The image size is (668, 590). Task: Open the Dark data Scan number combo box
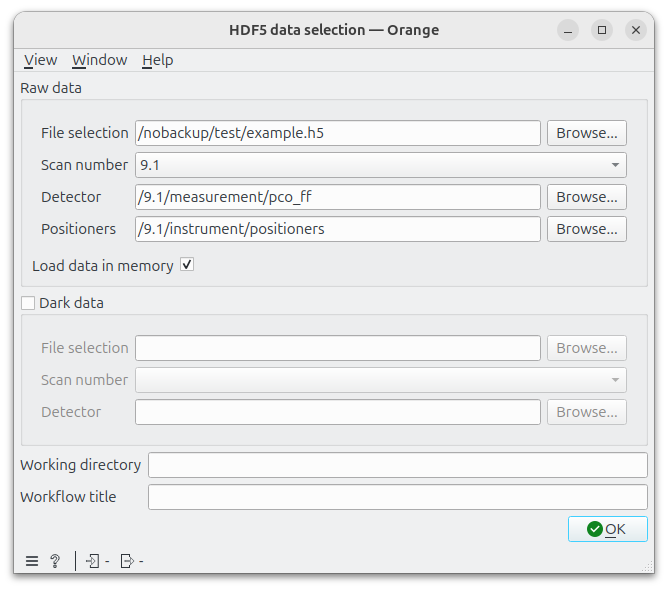(381, 380)
